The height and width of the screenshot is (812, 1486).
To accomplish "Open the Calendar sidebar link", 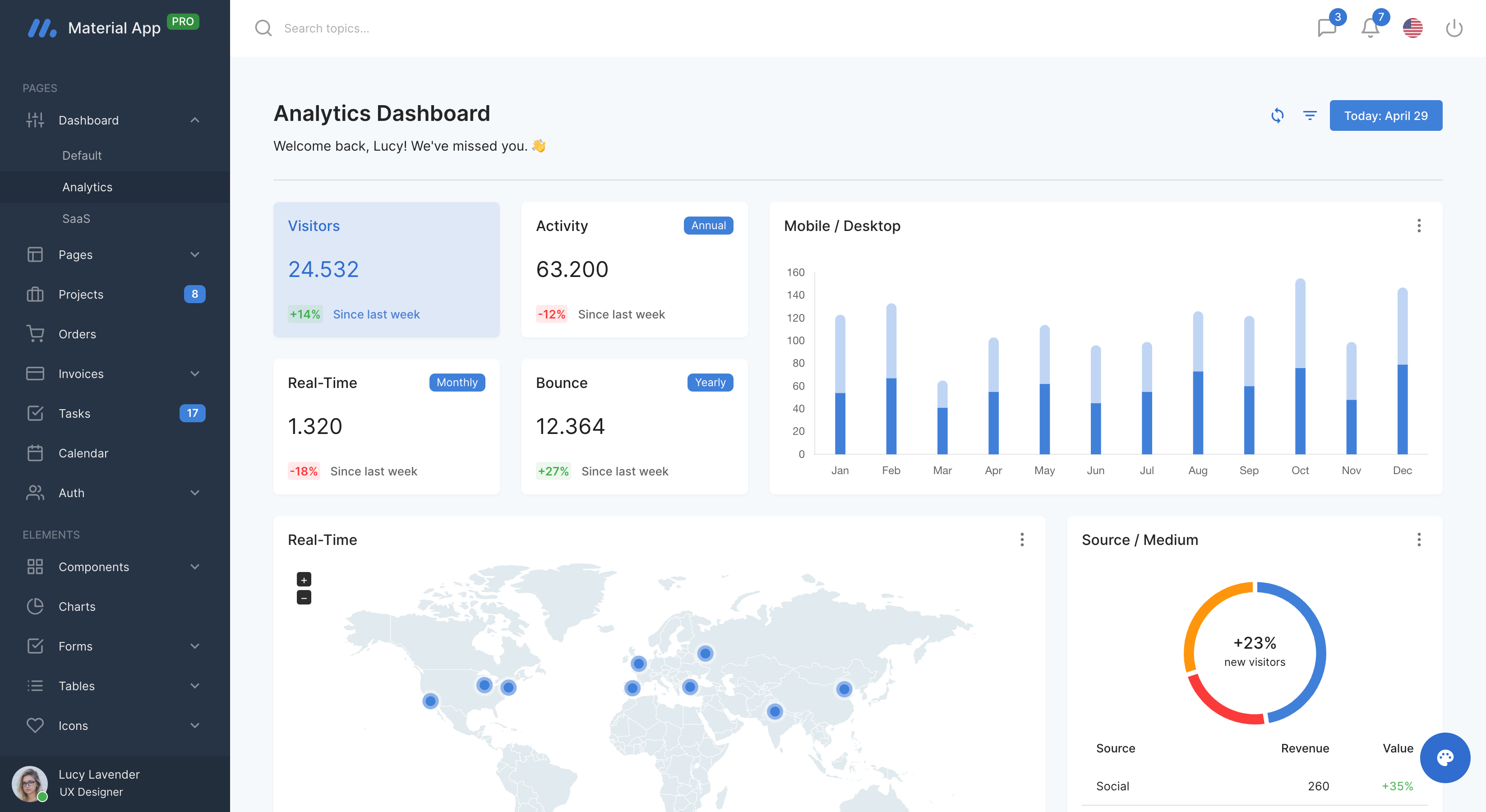I will pos(83,453).
